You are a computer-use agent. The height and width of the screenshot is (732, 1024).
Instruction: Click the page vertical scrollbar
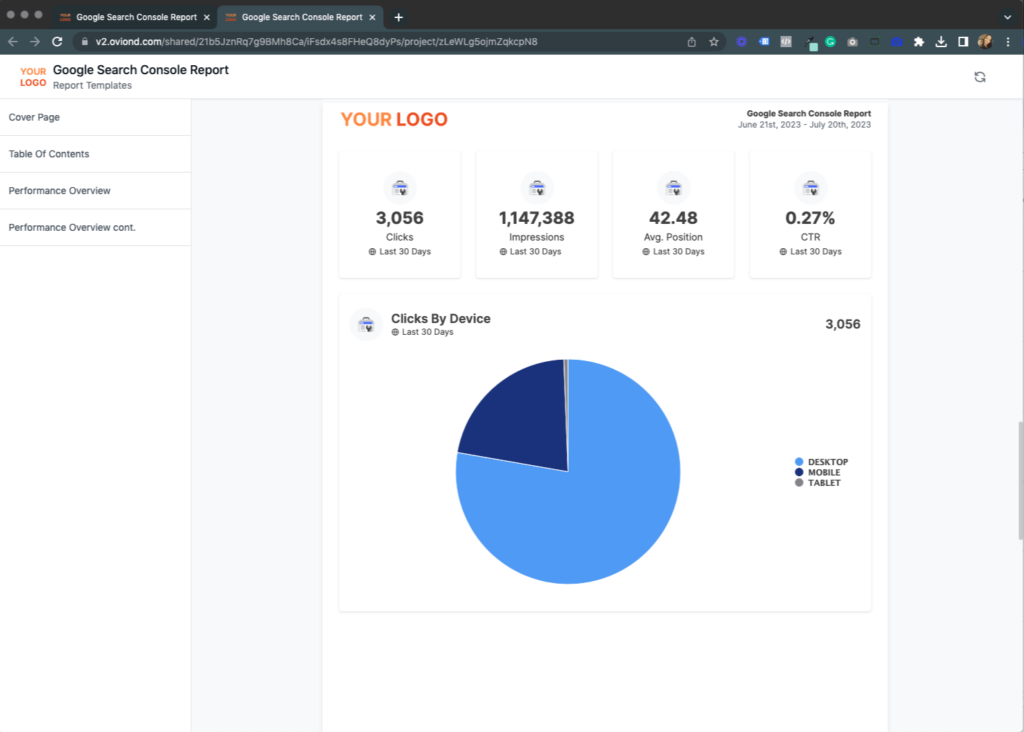[x=1020, y=480]
